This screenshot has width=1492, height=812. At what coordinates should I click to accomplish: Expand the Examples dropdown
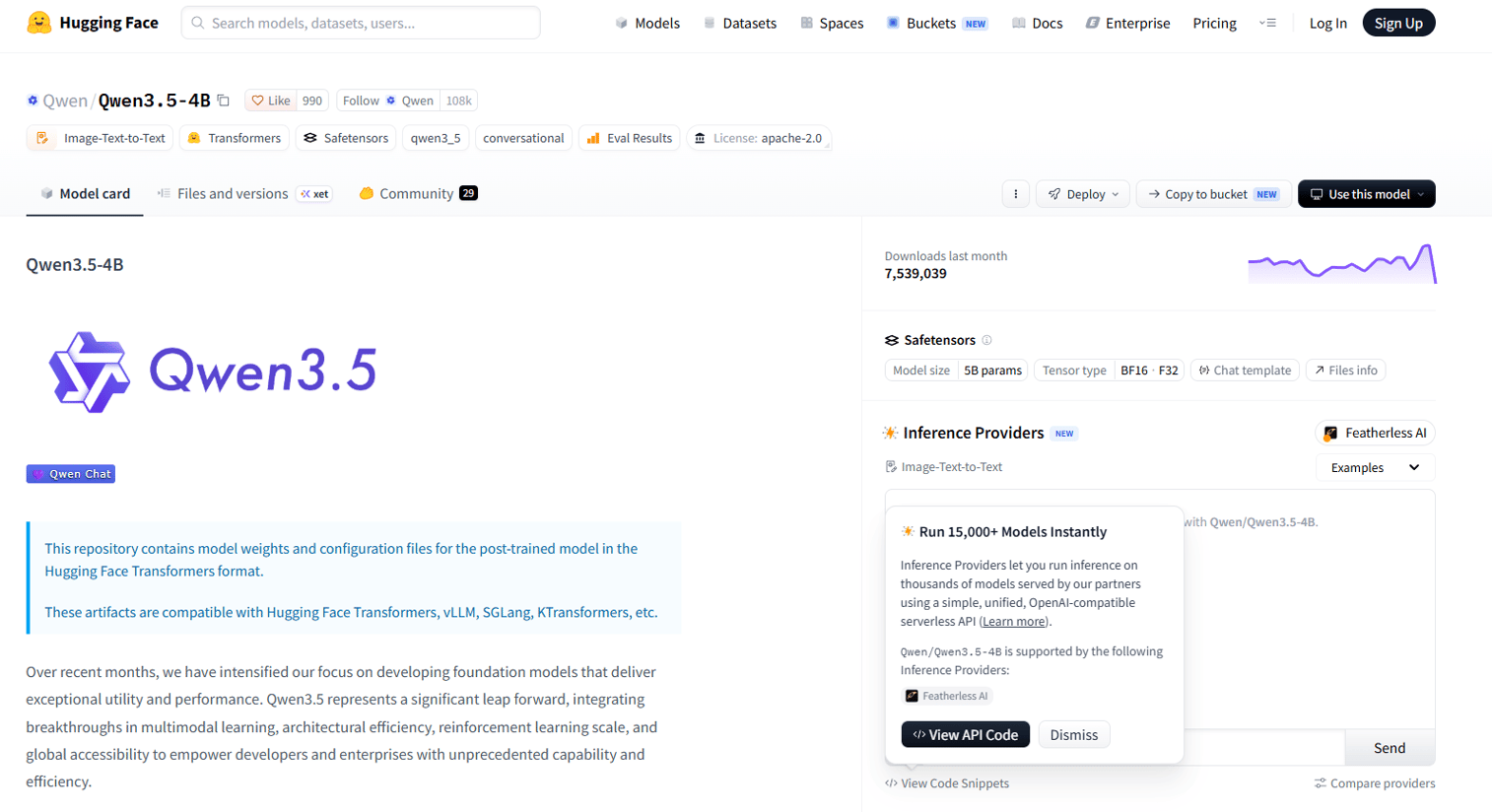click(x=1376, y=468)
